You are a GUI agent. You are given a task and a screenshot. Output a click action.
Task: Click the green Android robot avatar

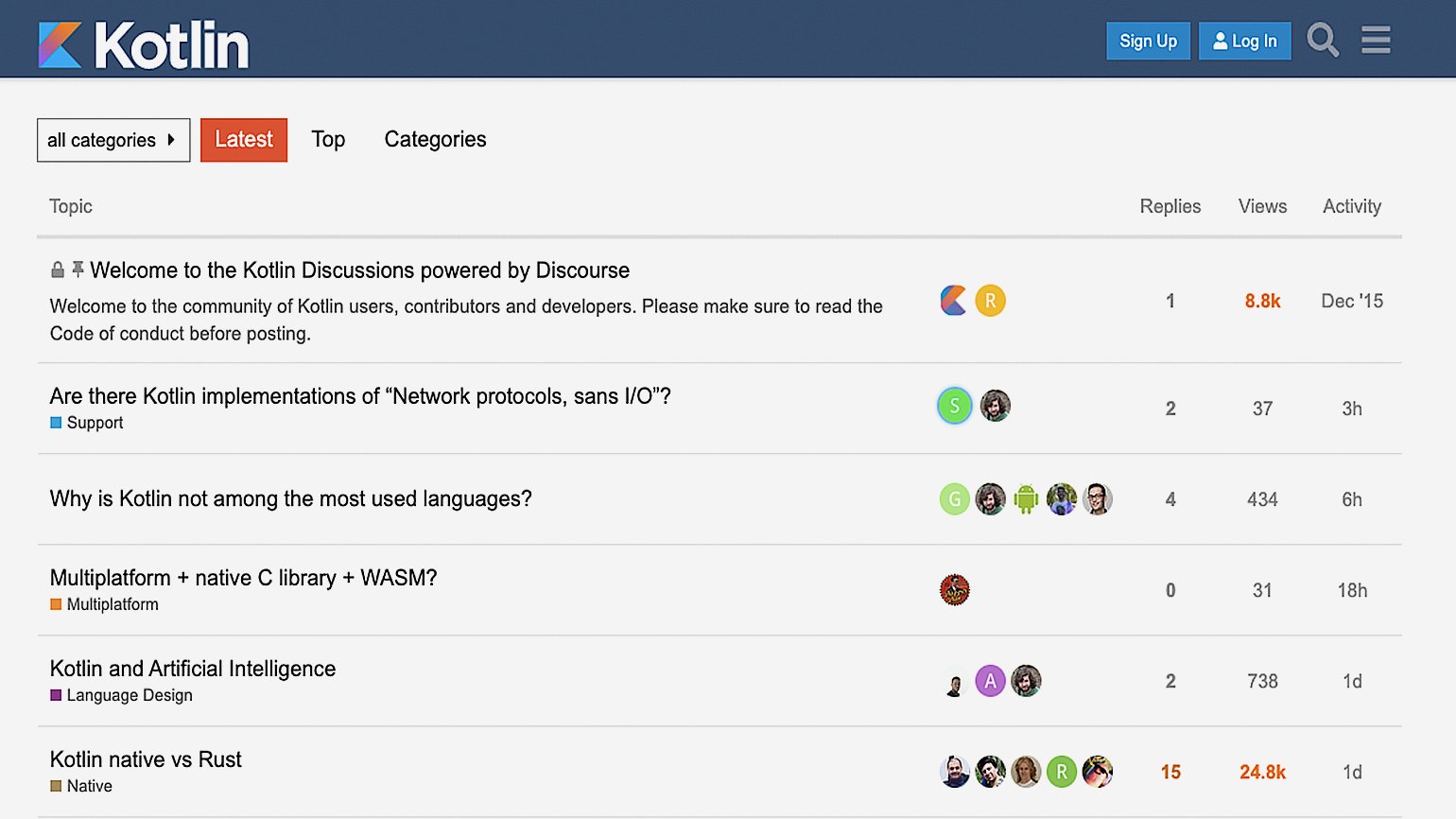pos(1026,498)
